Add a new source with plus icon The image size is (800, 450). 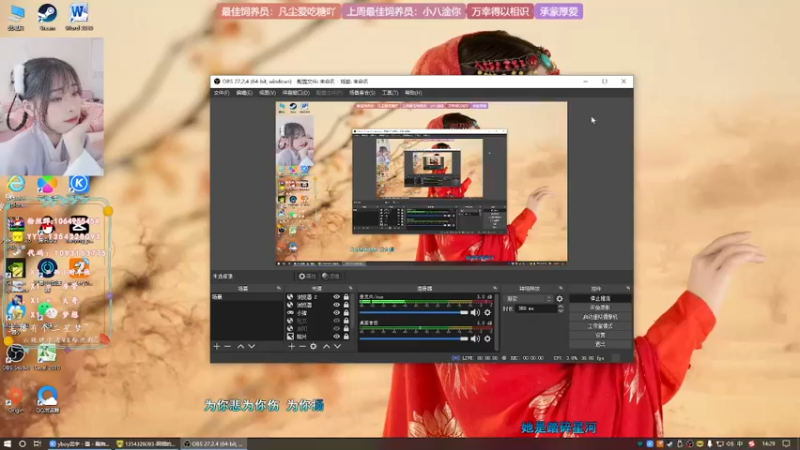[x=291, y=346]
